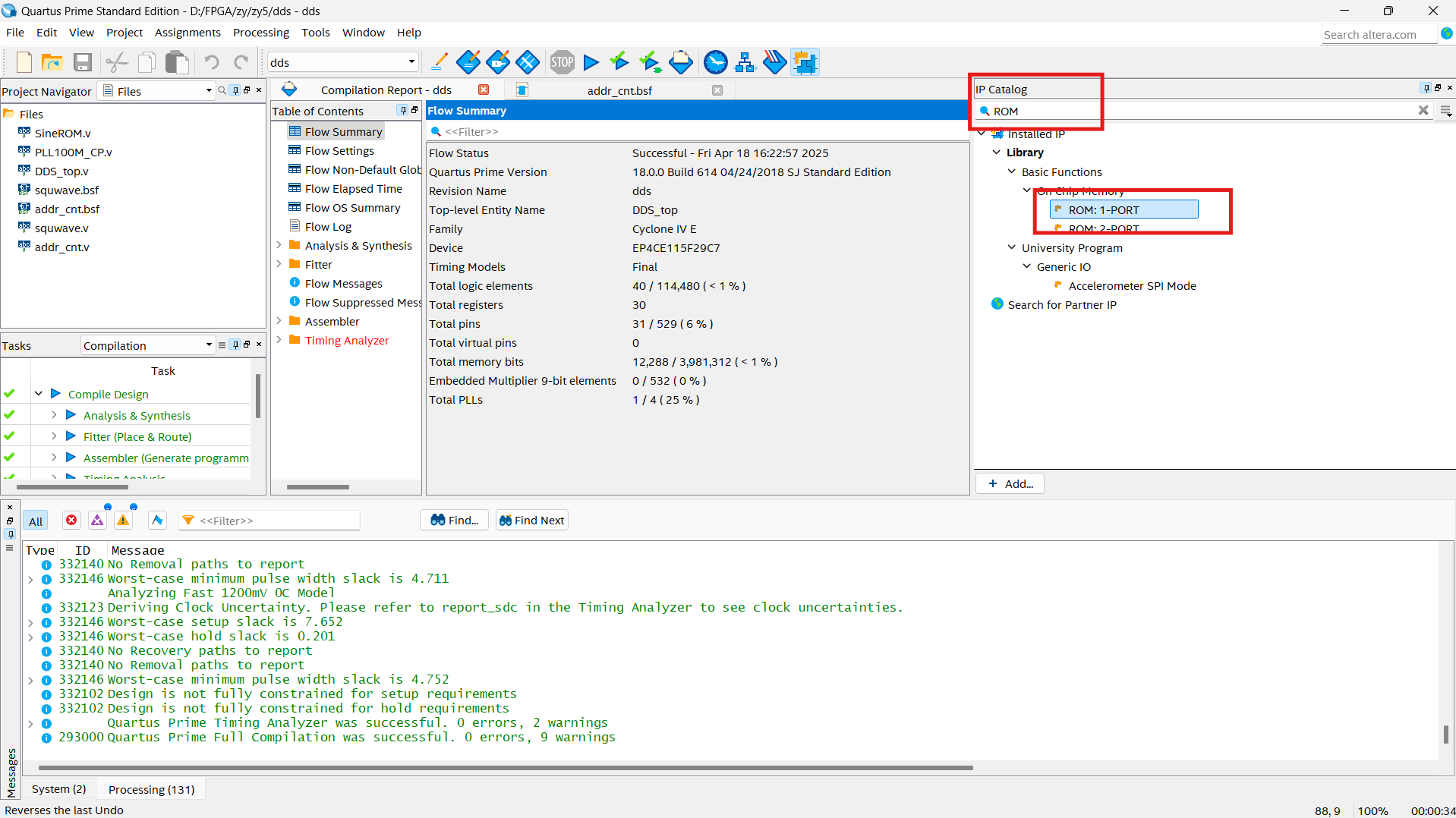The width and height of the screenshot is (1456, 818).
Task: Collapse the Compile Design task
Action: (x=38, y=394)
